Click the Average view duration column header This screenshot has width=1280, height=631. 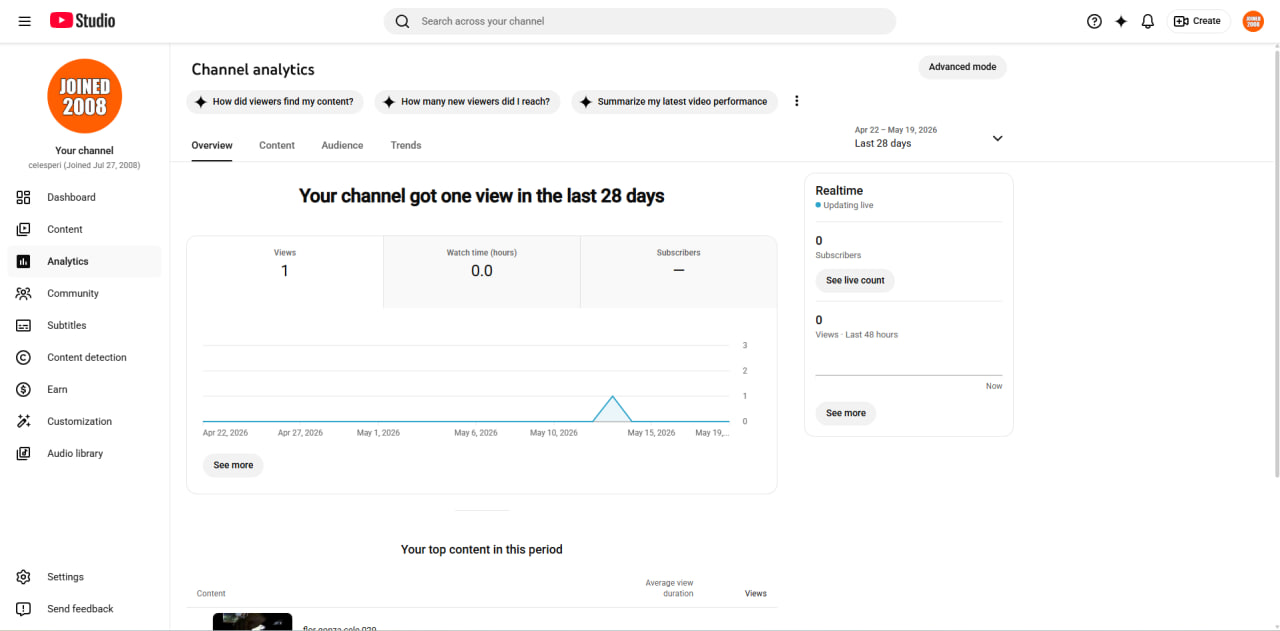point(670,588)
